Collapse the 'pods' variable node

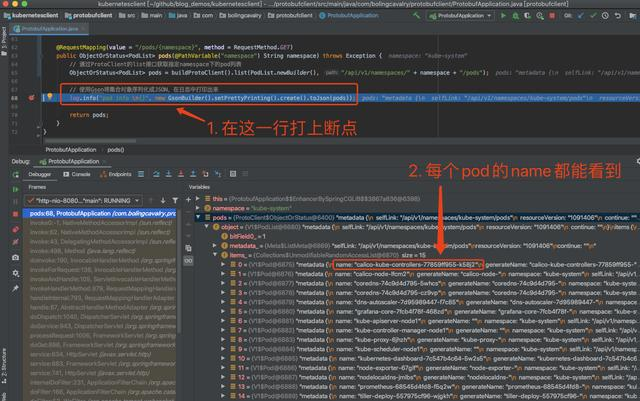(198, 217)
